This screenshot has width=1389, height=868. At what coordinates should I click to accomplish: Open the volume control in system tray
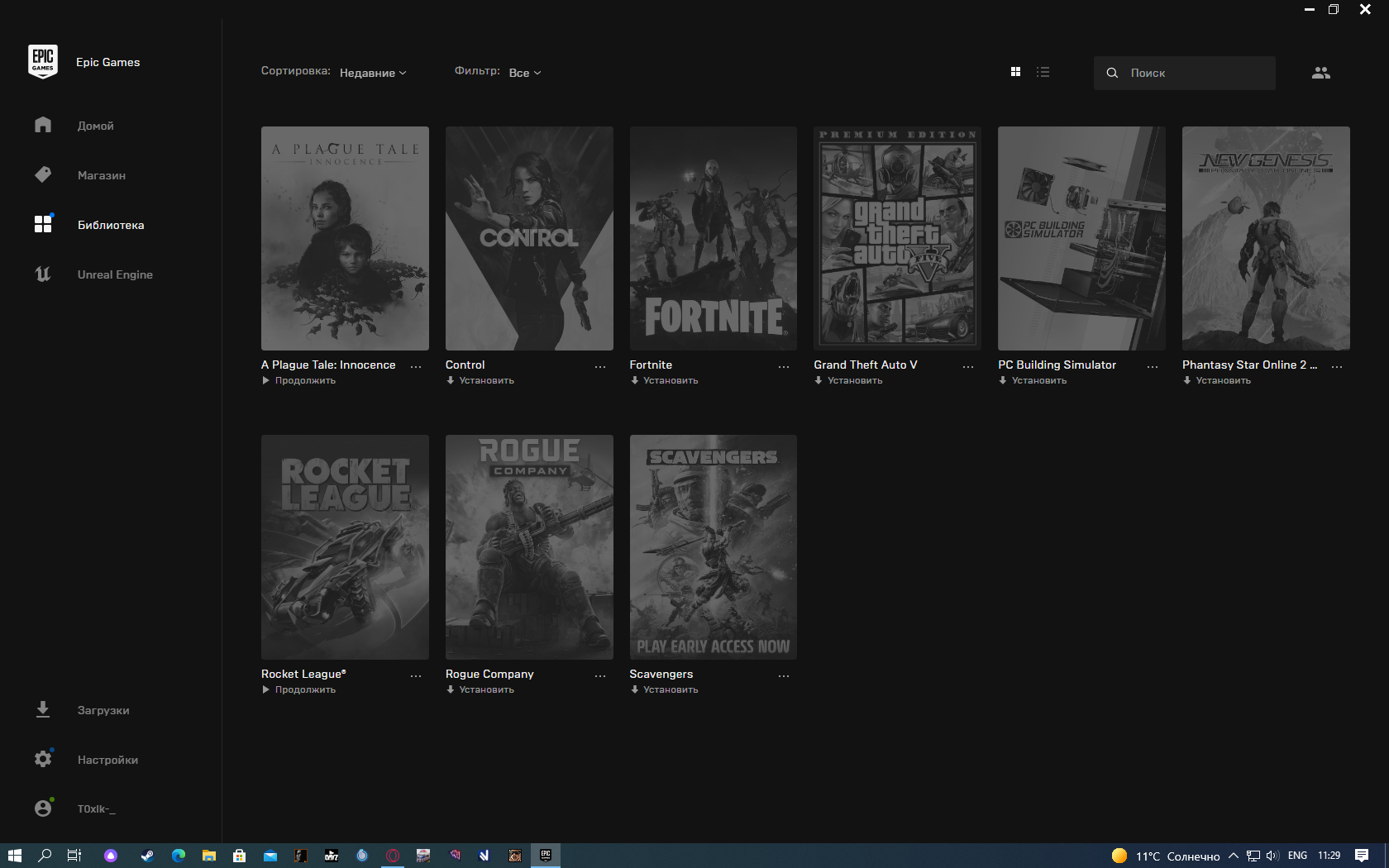point(1272,856)
